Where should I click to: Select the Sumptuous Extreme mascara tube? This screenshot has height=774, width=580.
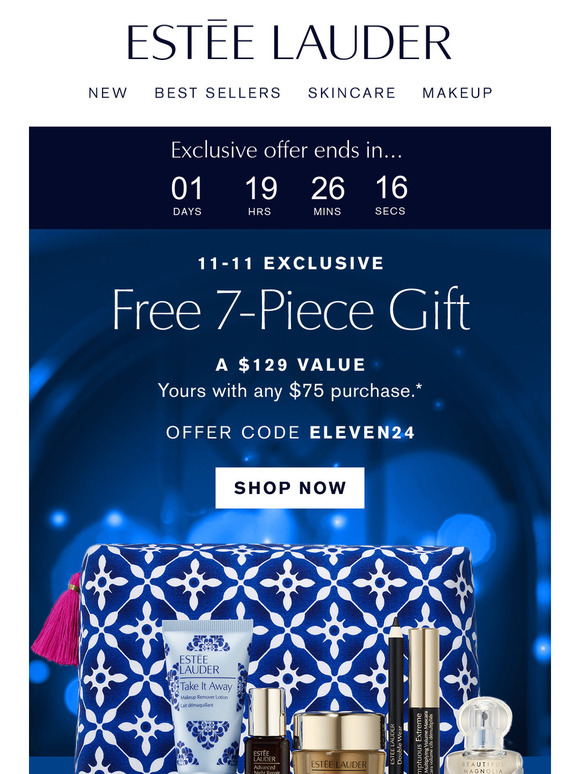424,701
